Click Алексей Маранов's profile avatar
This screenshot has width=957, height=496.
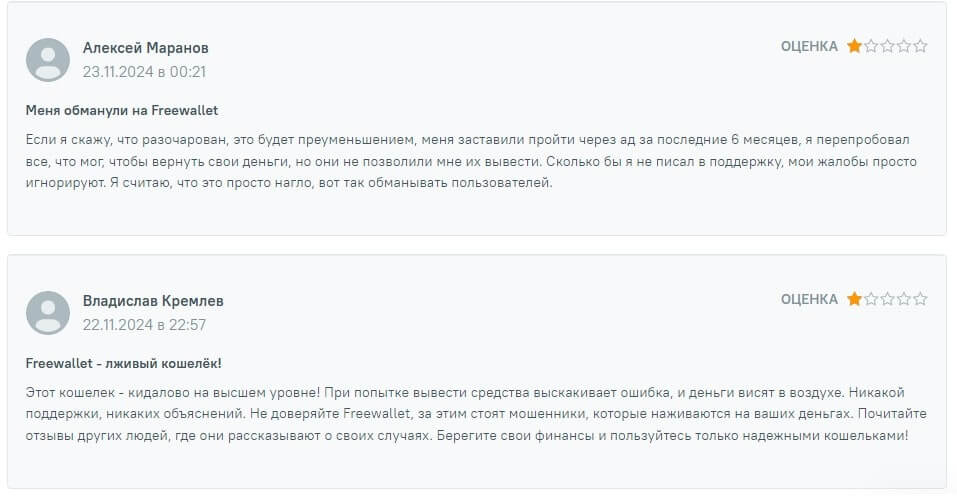[47, 59]
